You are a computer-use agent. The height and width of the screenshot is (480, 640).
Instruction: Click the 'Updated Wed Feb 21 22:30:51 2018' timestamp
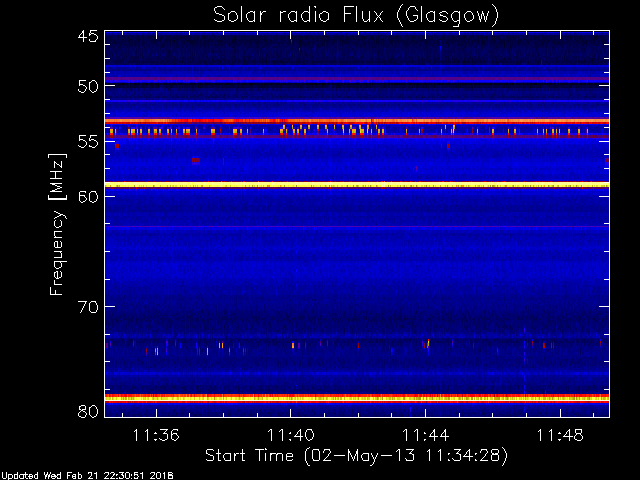pos(87,476)
